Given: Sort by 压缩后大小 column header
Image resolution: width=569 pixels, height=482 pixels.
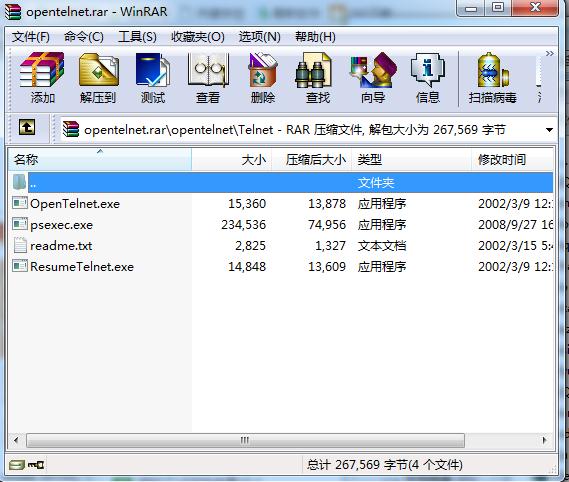Looking at the screenshot, I should (x=311, y=159).
